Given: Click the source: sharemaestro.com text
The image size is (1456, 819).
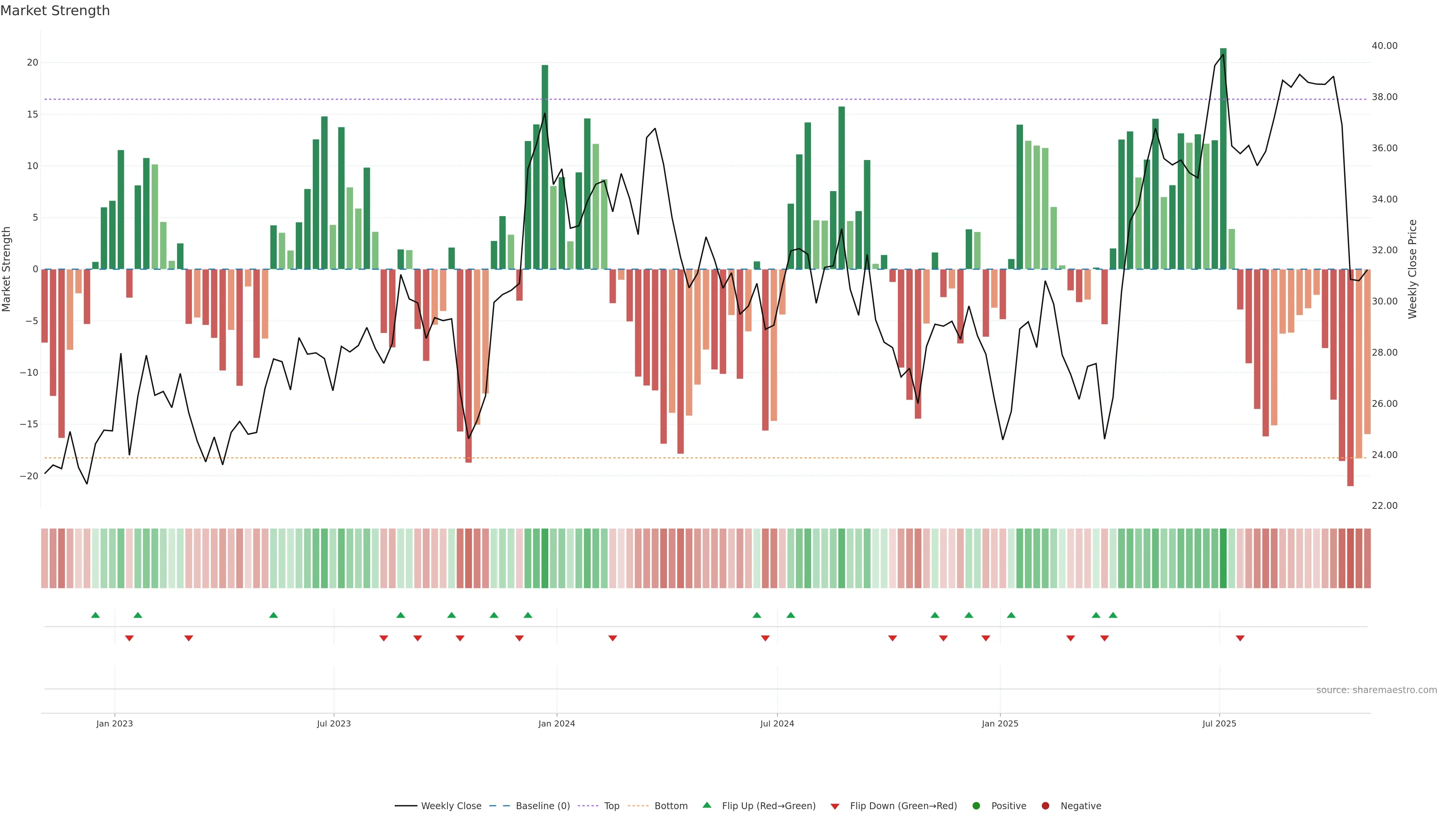Looking at the screenshot, I should pos(1376,690).
